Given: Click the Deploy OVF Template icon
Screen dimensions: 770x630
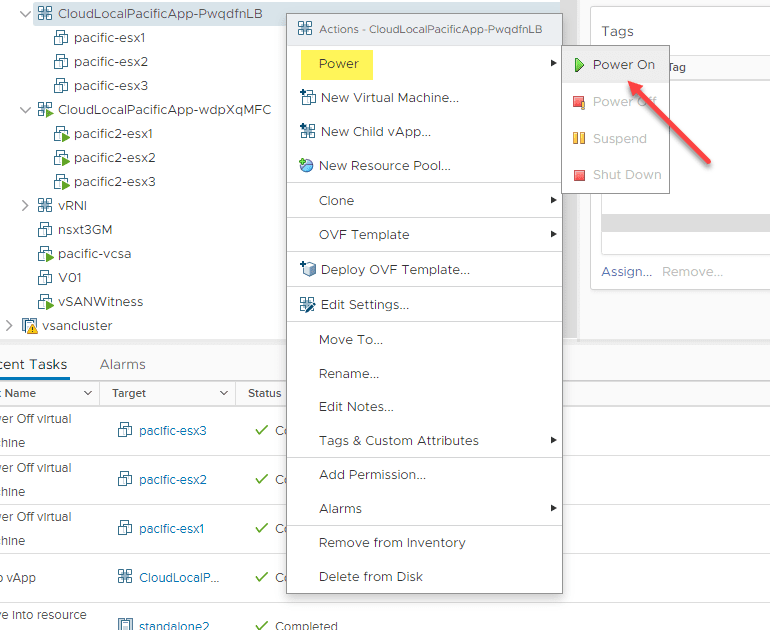Looking at the screenshot, I should (x=307, y=269).
